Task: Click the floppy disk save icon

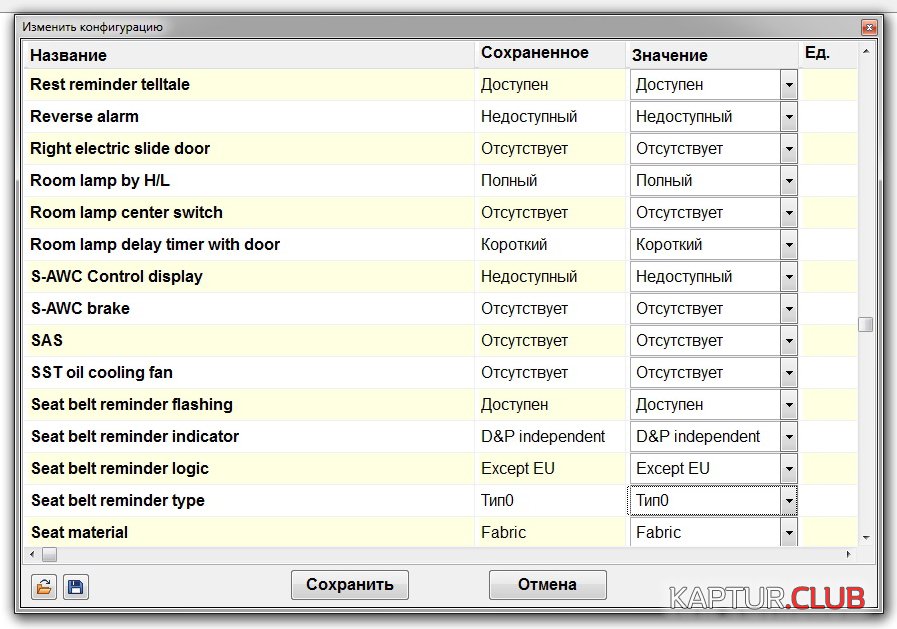Action: [x=75, y=587]
